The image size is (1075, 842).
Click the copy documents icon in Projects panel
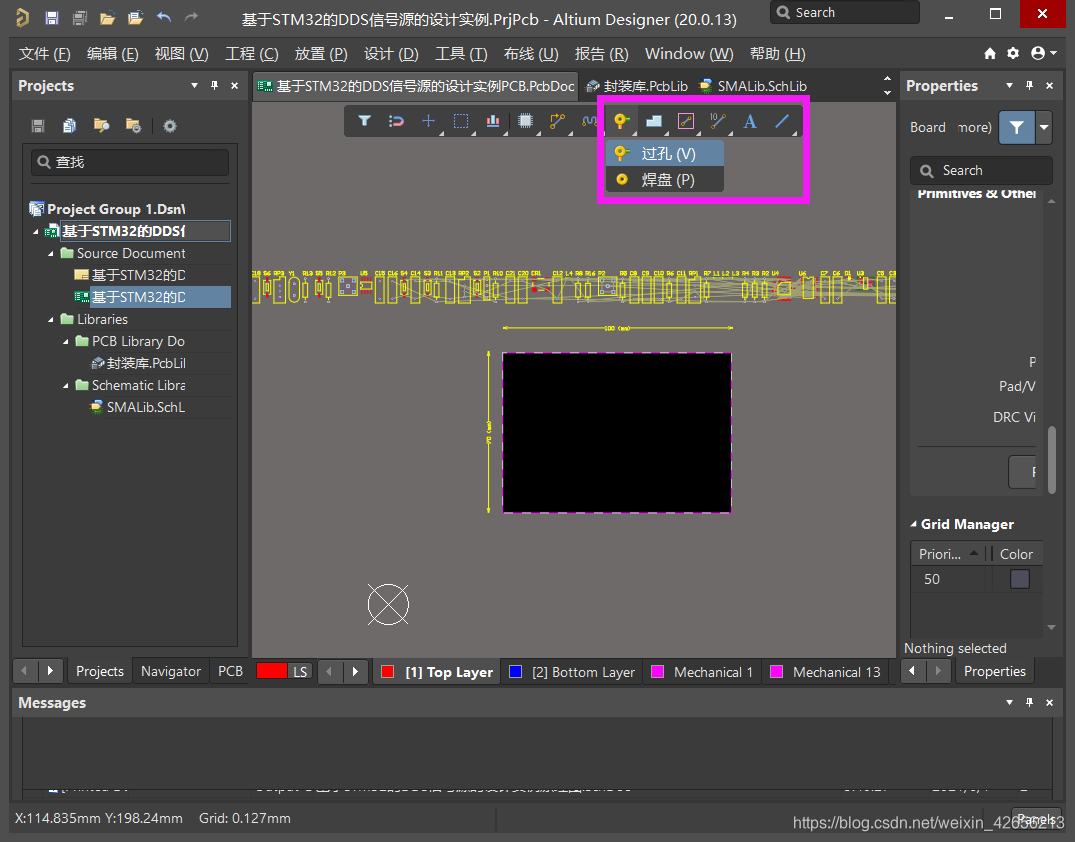[x=69, y=125]
